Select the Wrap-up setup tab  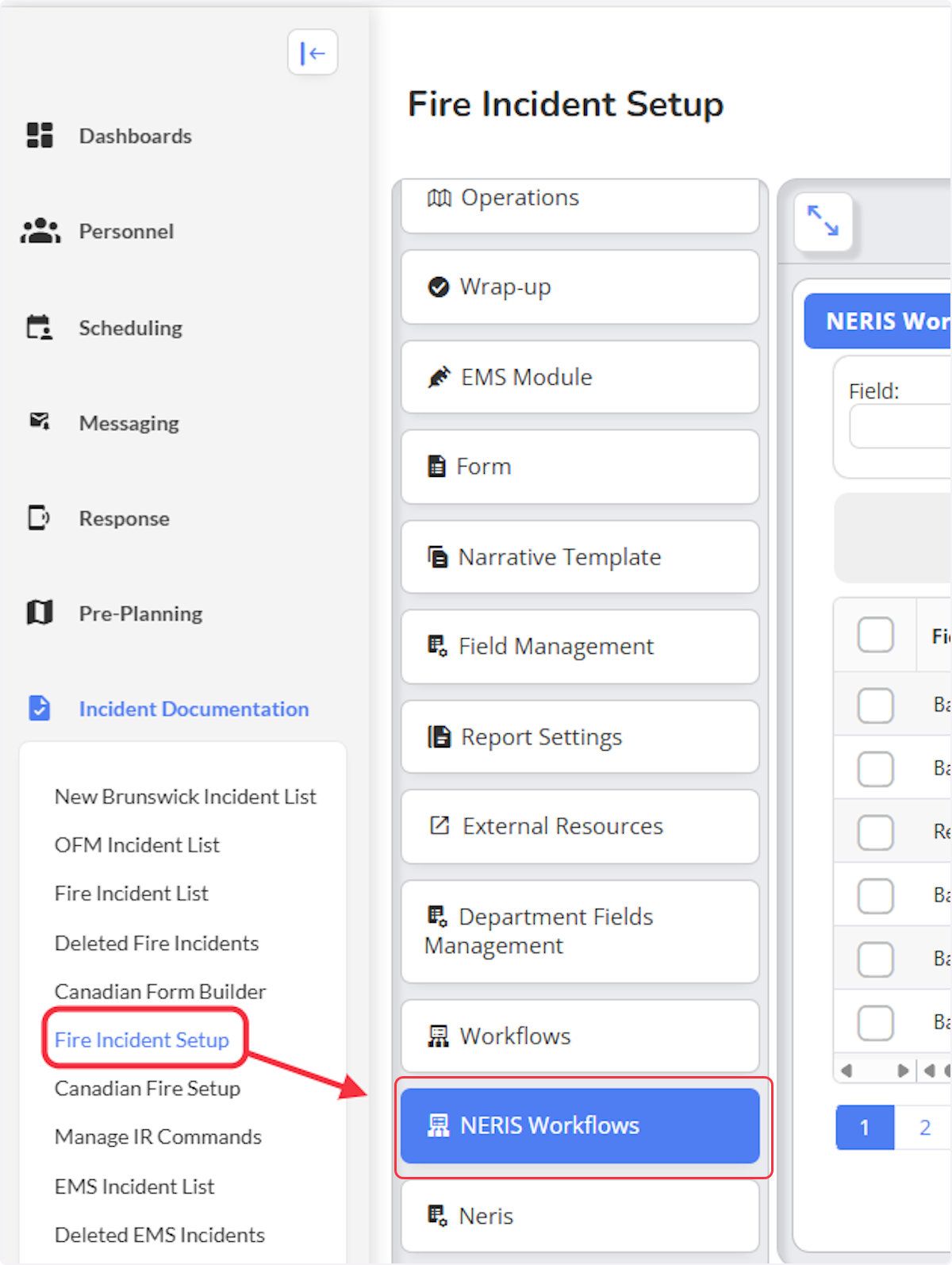pos(580,287)
